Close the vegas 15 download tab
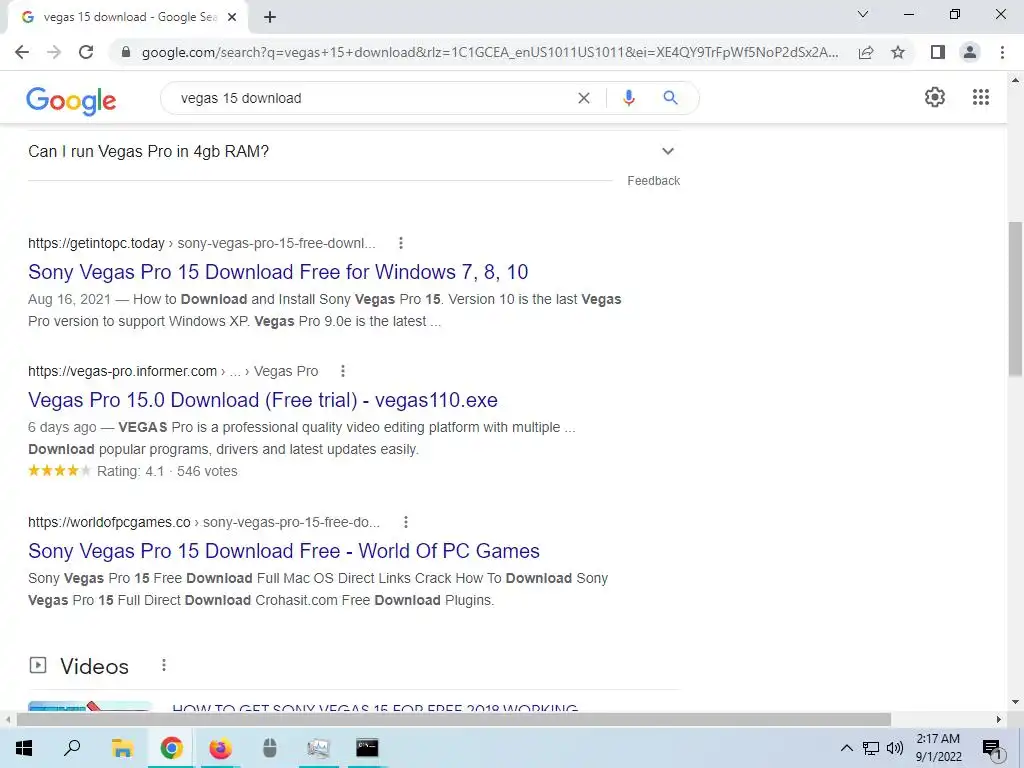The image size is (1024, 768). (x=232, y=17)
